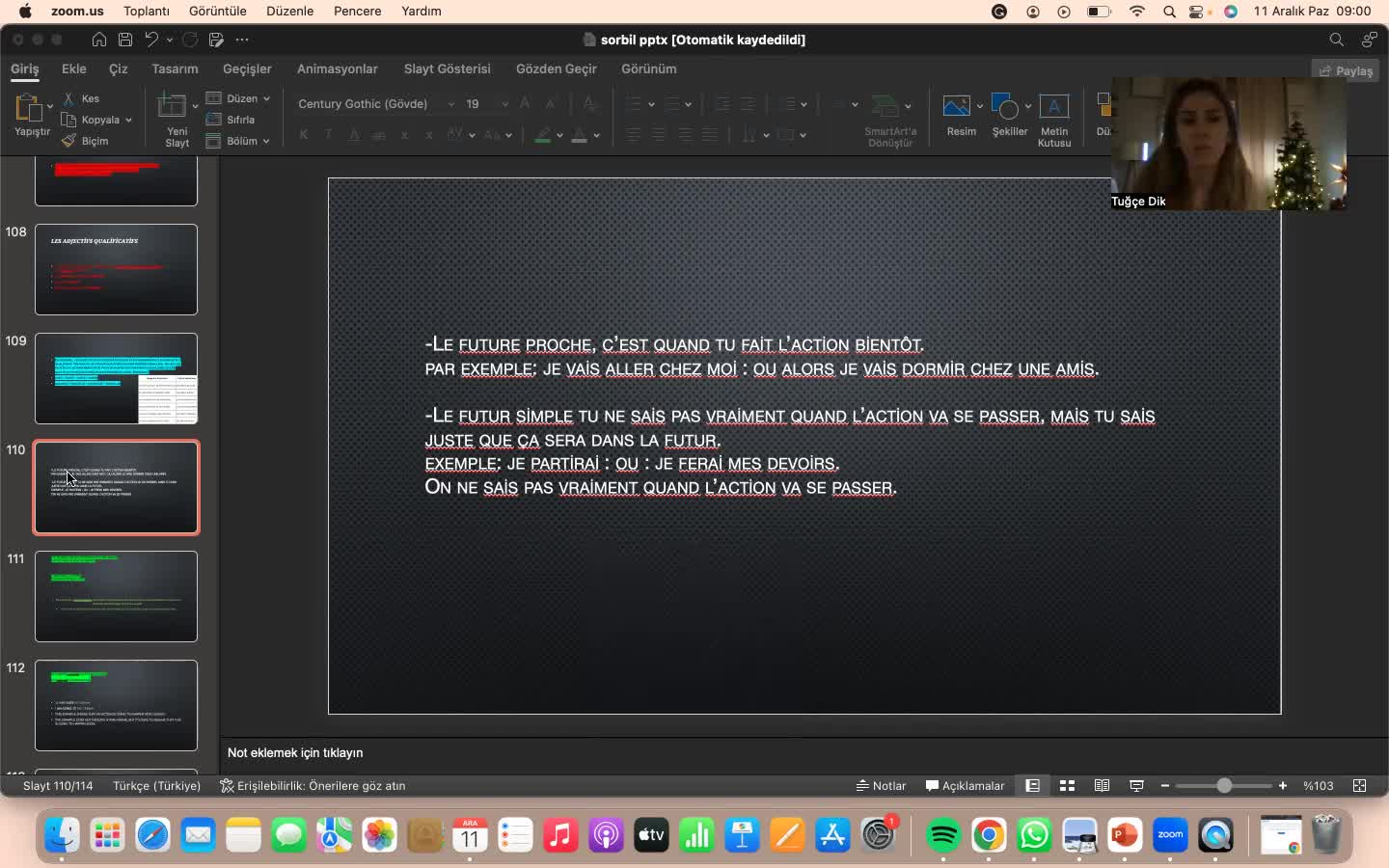Screen dimensions: 1389x868
Task: Toggle italic formatting
Action: pos(329,135)
